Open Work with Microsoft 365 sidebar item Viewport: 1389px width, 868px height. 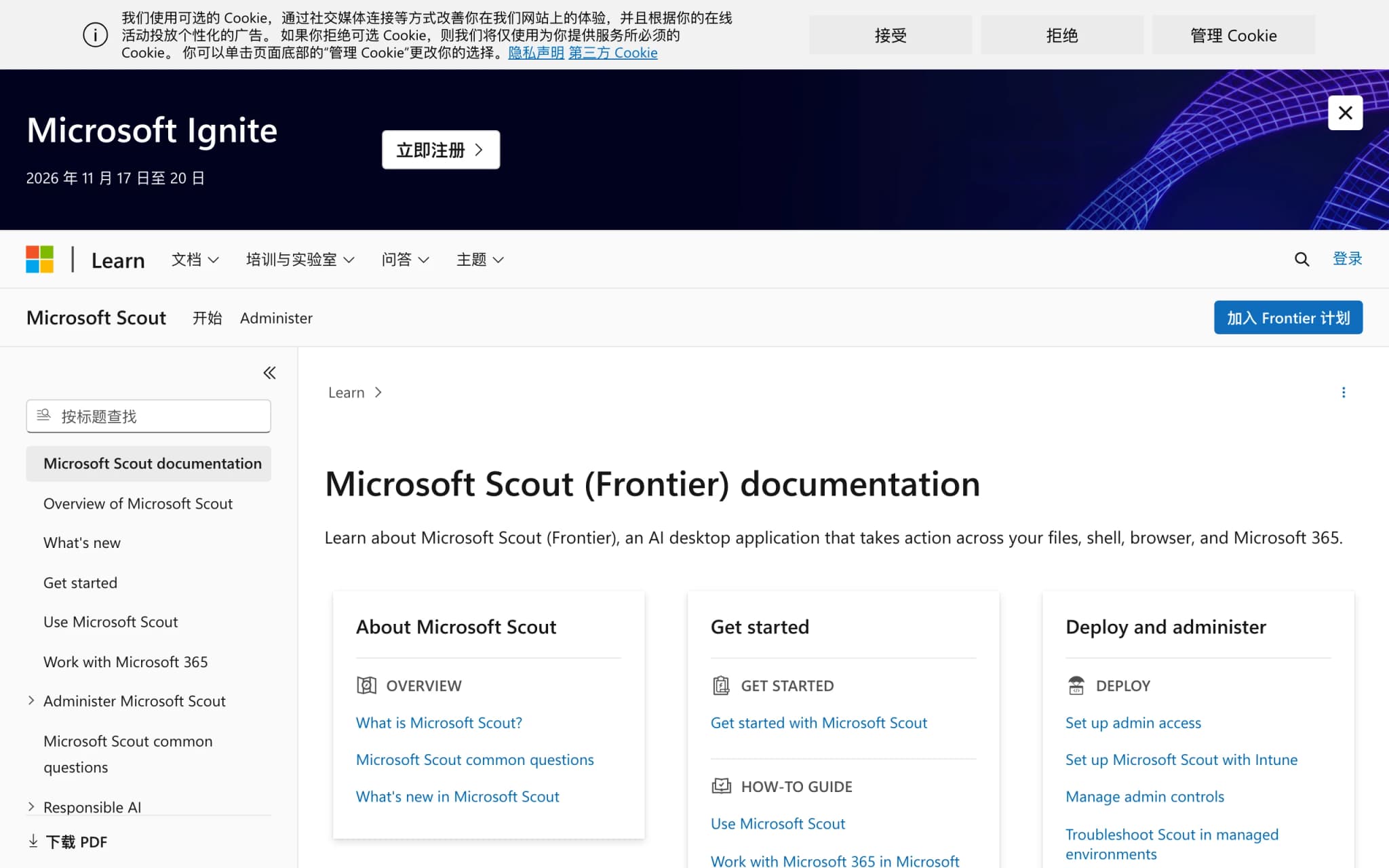125,662
